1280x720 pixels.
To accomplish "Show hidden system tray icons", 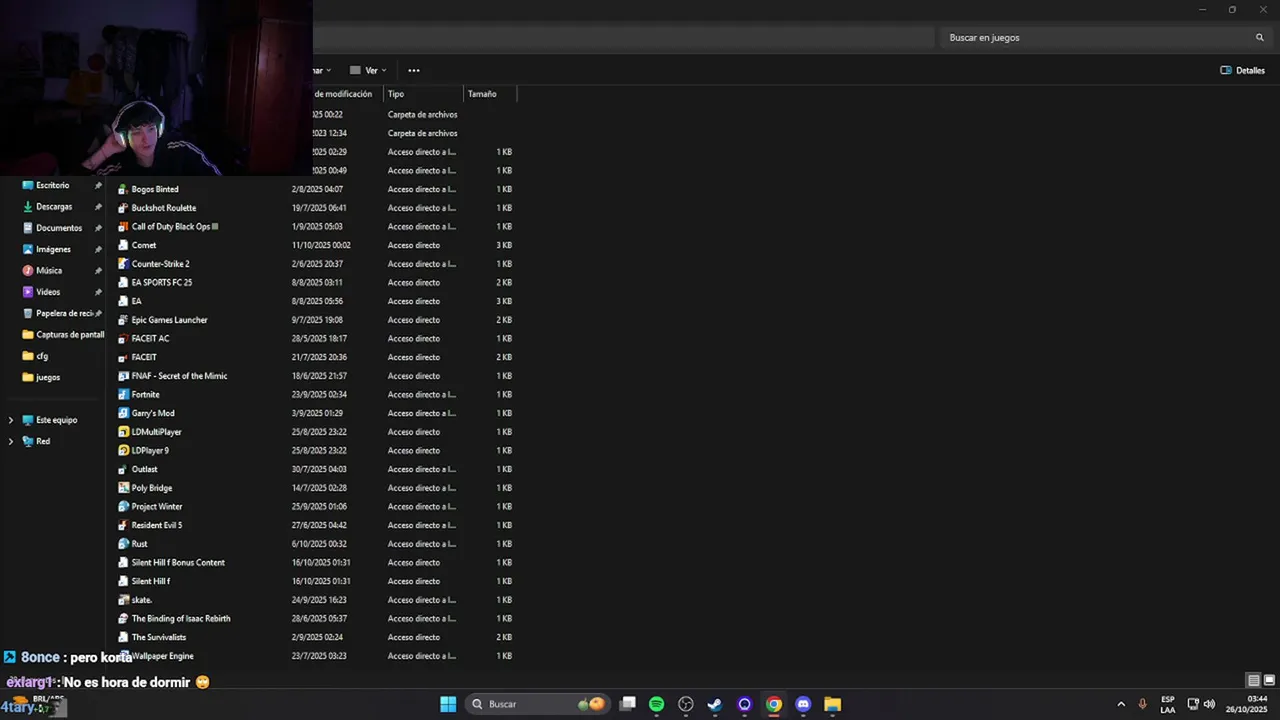I will pyautogui.click(x=1121, y=704).
